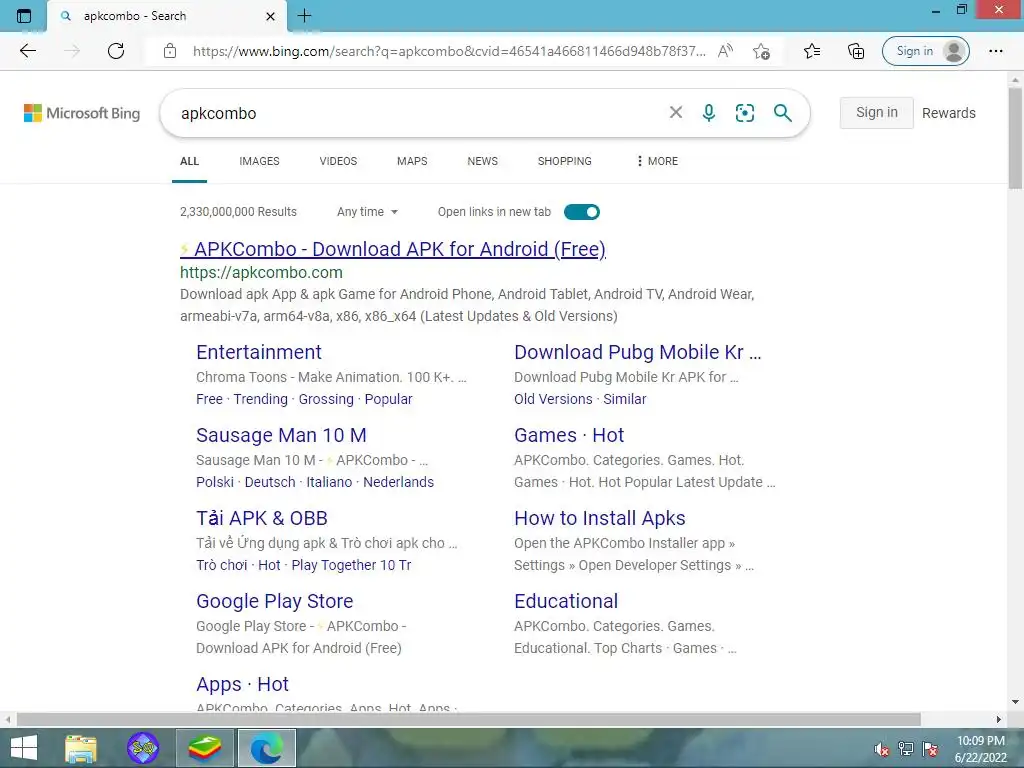Screen dimensions: 1024x768
Task: Click the taskbar clock showing 10:09 PM
Action: click(x=980, y=749)
